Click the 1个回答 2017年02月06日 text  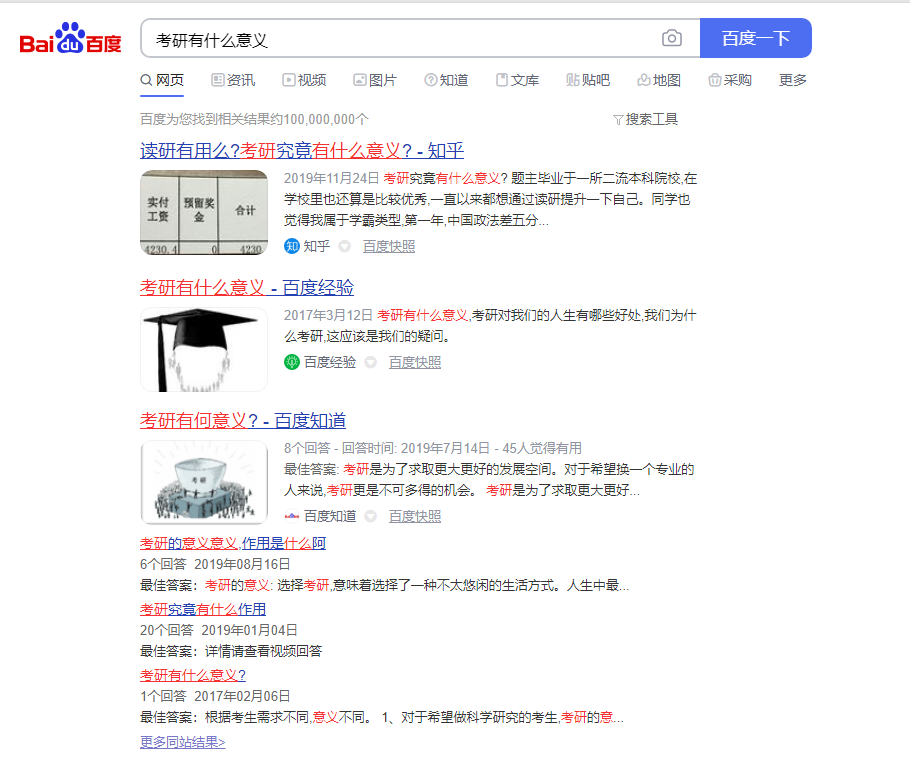215,696
